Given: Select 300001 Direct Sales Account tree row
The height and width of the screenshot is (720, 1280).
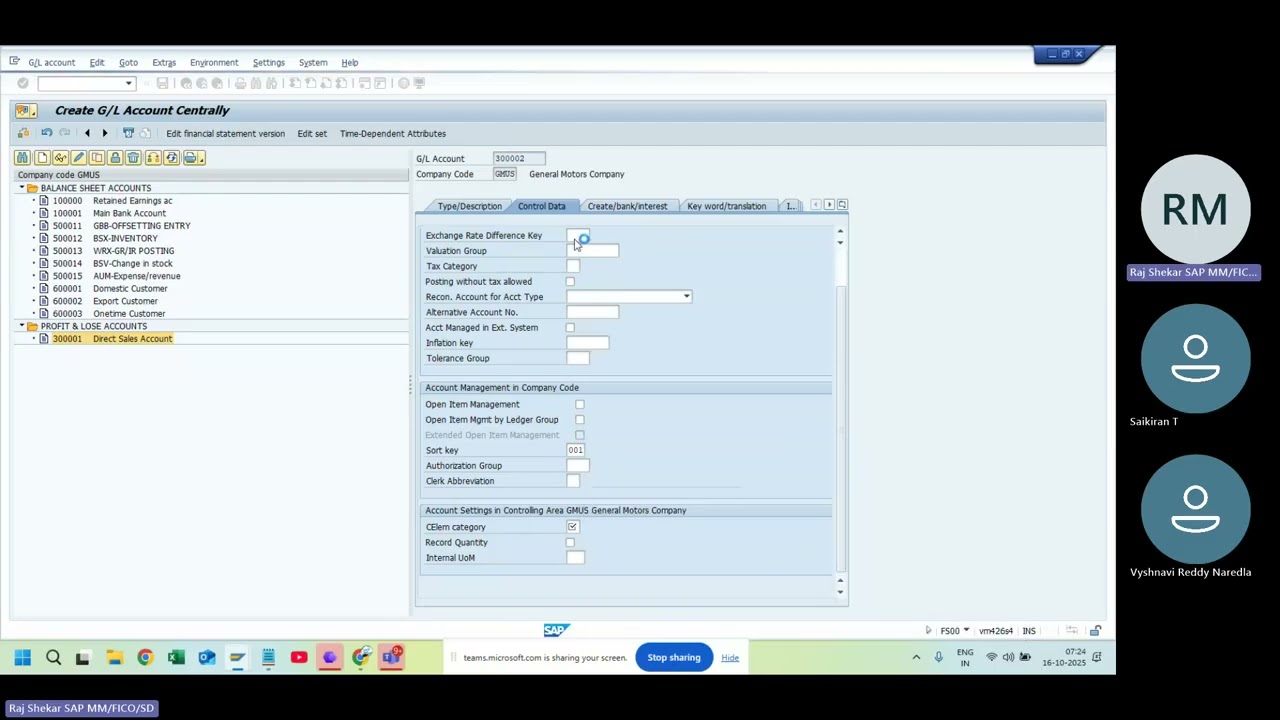Looking at the screenshot, I should click(112, 339).
